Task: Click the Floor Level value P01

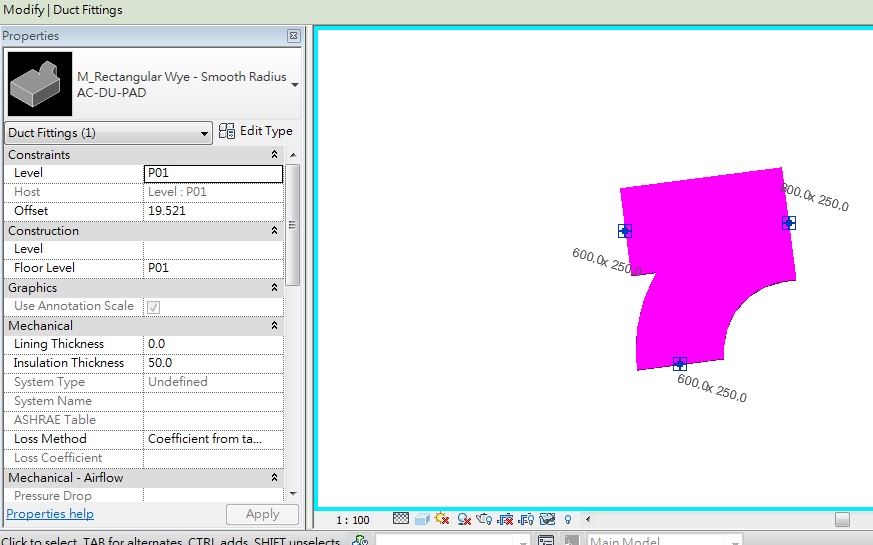Action: click(213, 268)
